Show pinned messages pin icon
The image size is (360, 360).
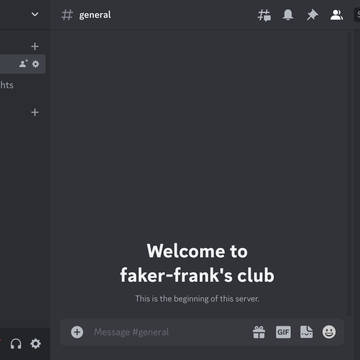point(312,15)
